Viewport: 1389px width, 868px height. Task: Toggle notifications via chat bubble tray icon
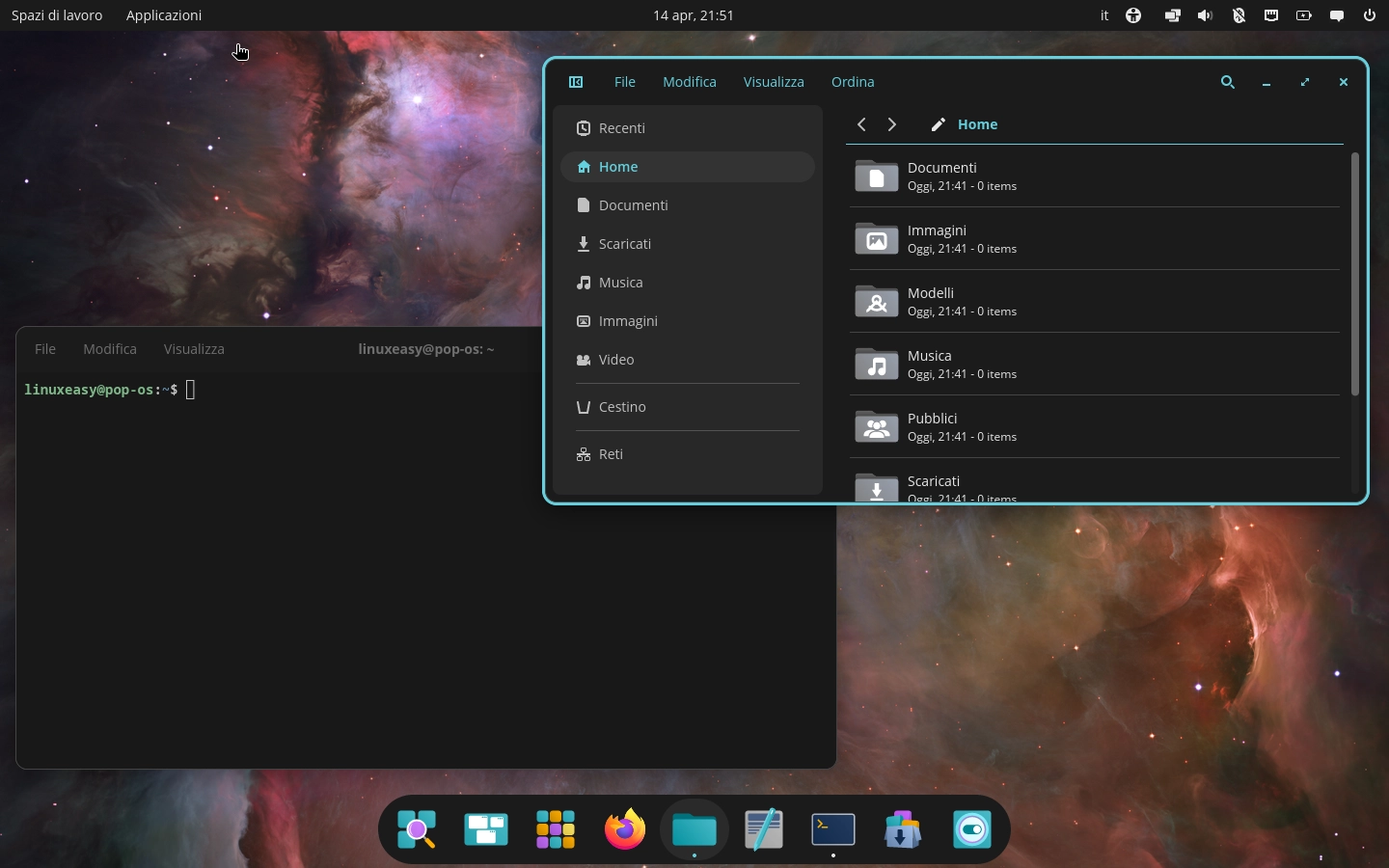click(1337, 15)
